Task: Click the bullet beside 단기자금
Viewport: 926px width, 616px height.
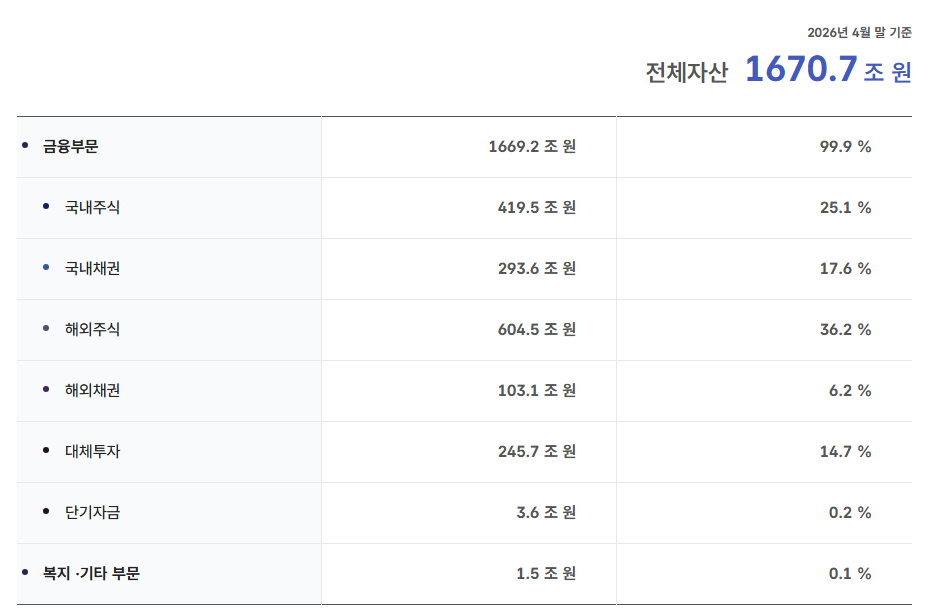Action: (x=46, y=511)
